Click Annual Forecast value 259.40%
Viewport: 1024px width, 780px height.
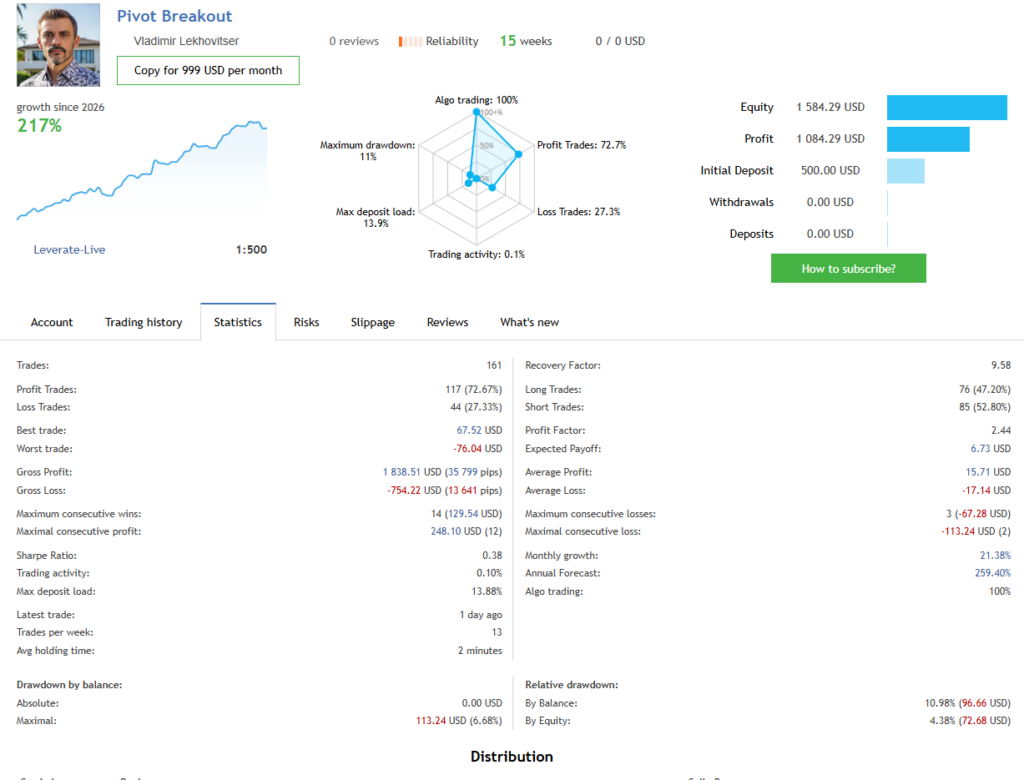click(993, 573)
